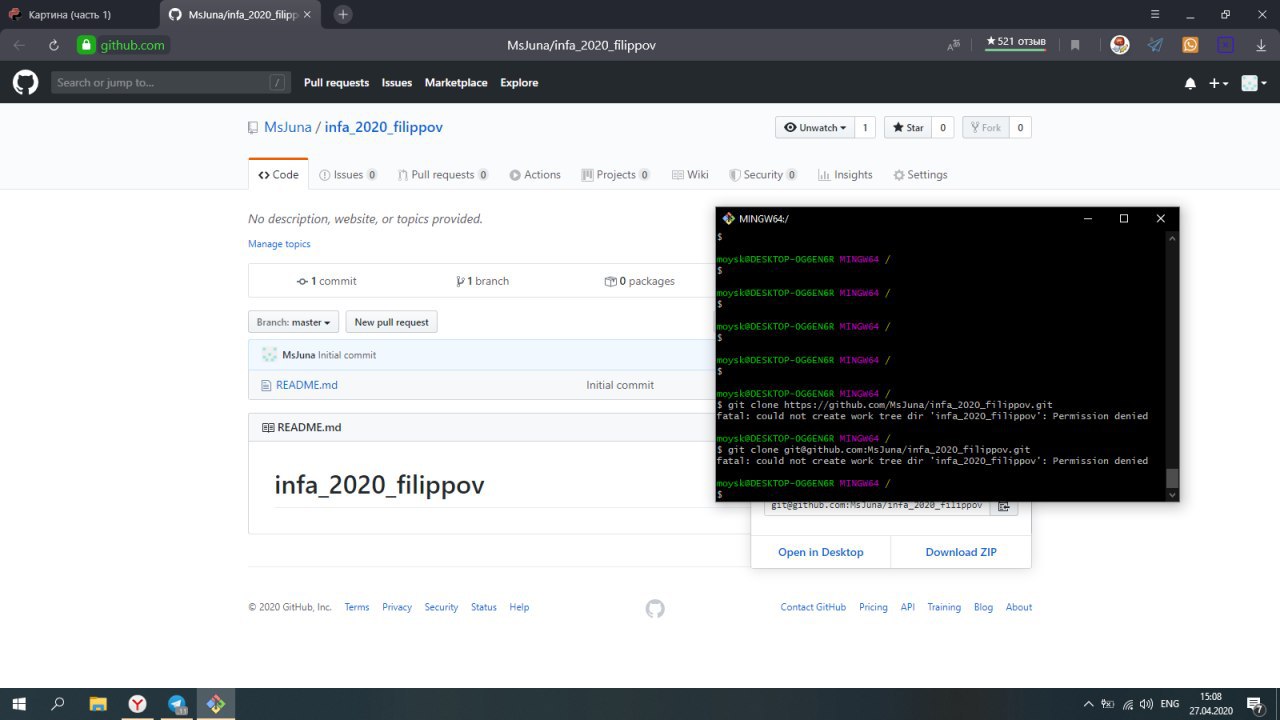Click the MINGW64 terminal scrollbar down arrow

(1173, 494)
